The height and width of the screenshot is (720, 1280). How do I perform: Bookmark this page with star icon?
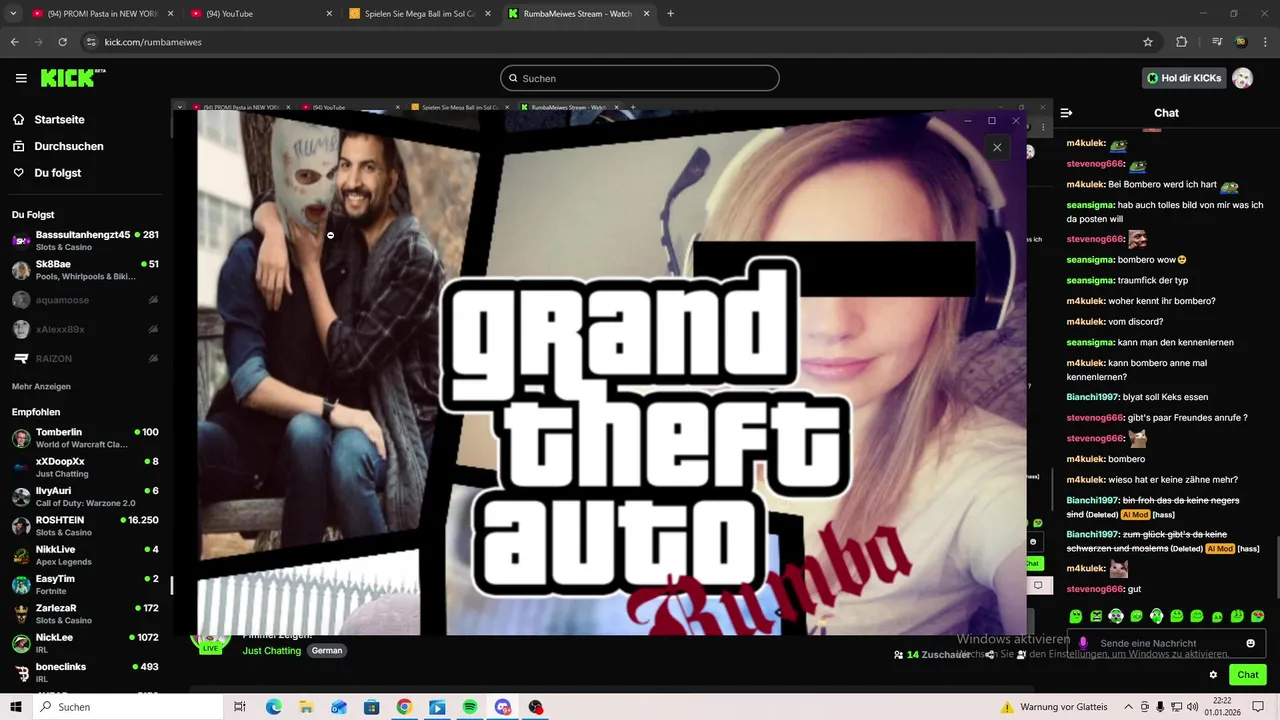(1148, 42)
